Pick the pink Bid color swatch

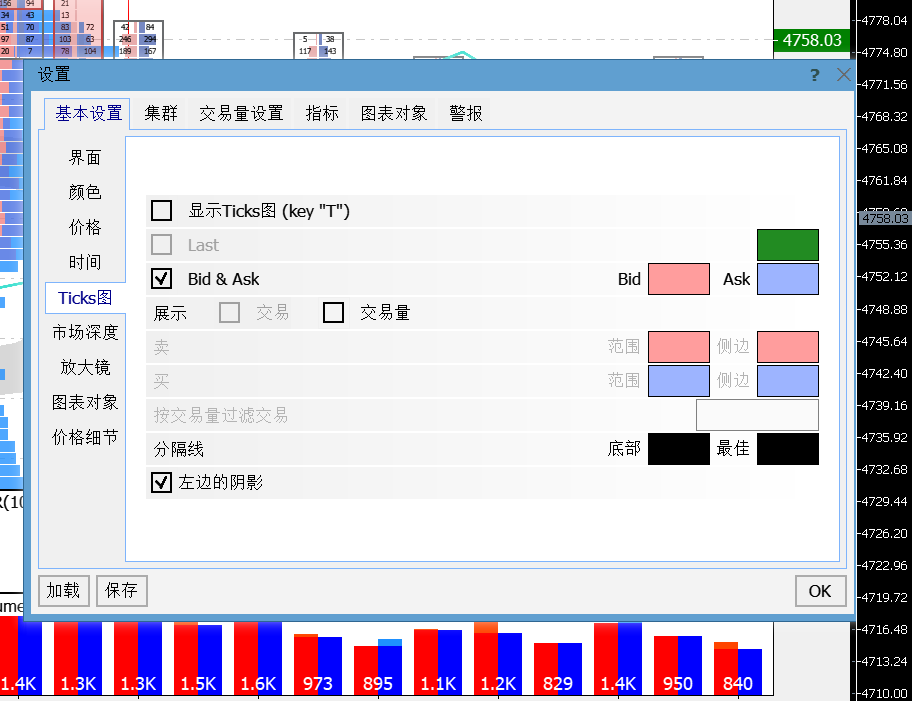[679, 279]
